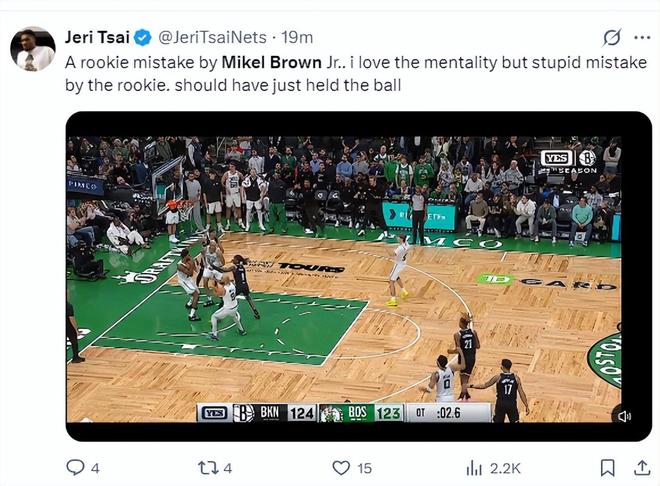This screenshot has width=660, height=486.
Task: Open the @JeriTsaiNets handle link
Action: click(212, 37)
